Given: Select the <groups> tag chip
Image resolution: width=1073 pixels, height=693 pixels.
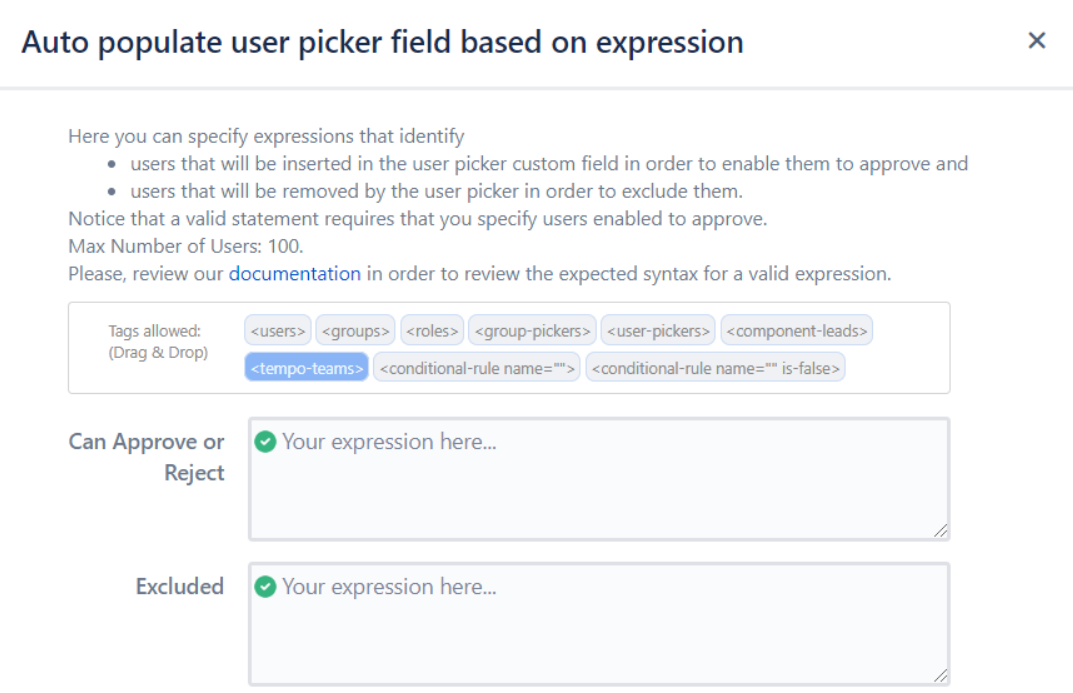Looking at the screenshot, I should 356,330.
